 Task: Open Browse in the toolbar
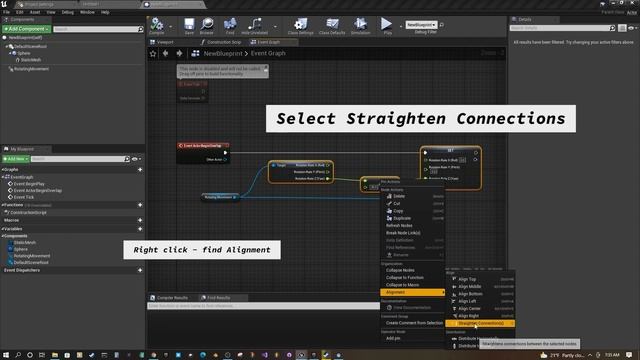(207, 26)
